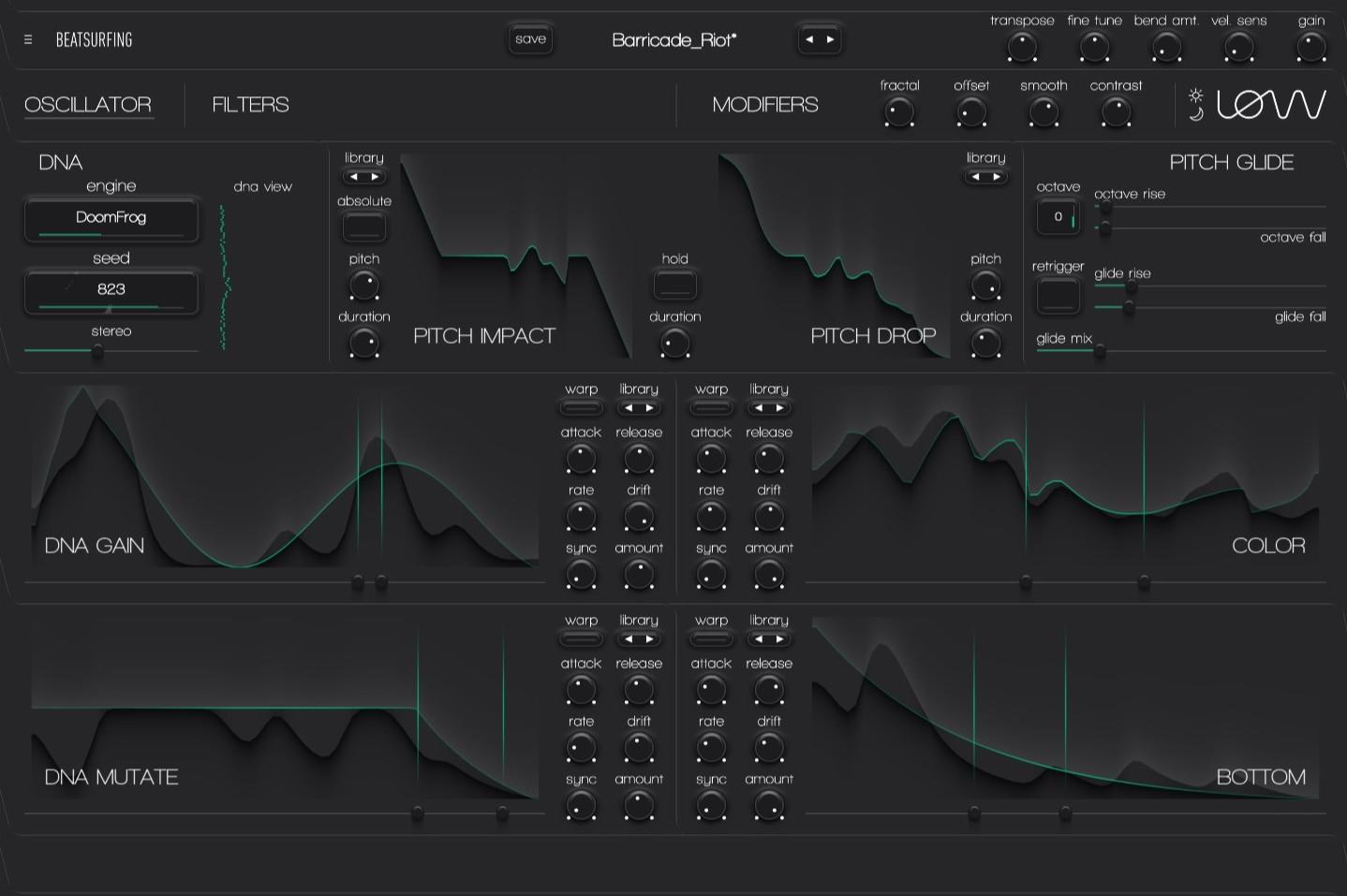The height and width of the screenshot is (896, 1347).
Task: Click the Pitch Drop library arrows selector
Action: (985, 177)
